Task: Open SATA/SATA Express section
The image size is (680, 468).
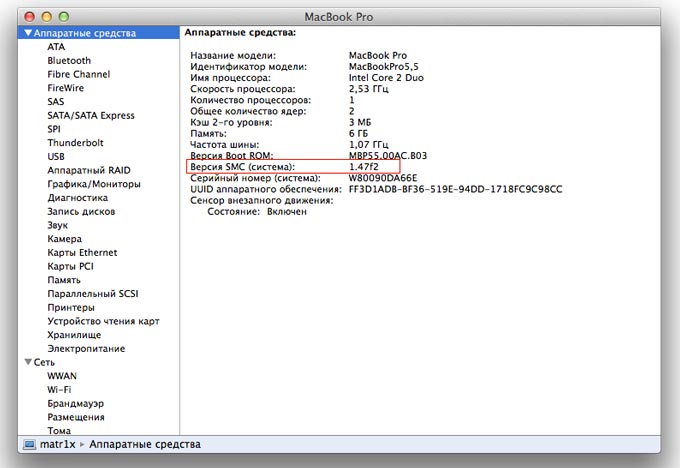Action: point(91,115)
